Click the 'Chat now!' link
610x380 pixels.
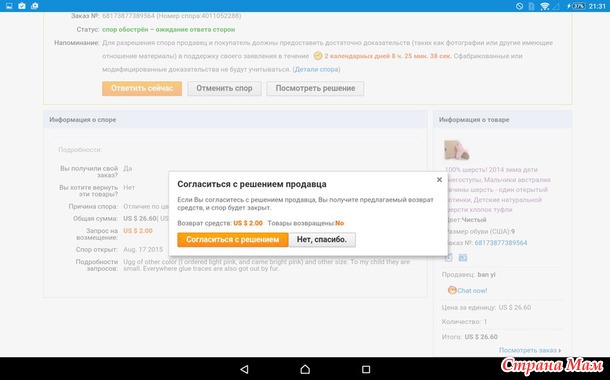(472, 291)
